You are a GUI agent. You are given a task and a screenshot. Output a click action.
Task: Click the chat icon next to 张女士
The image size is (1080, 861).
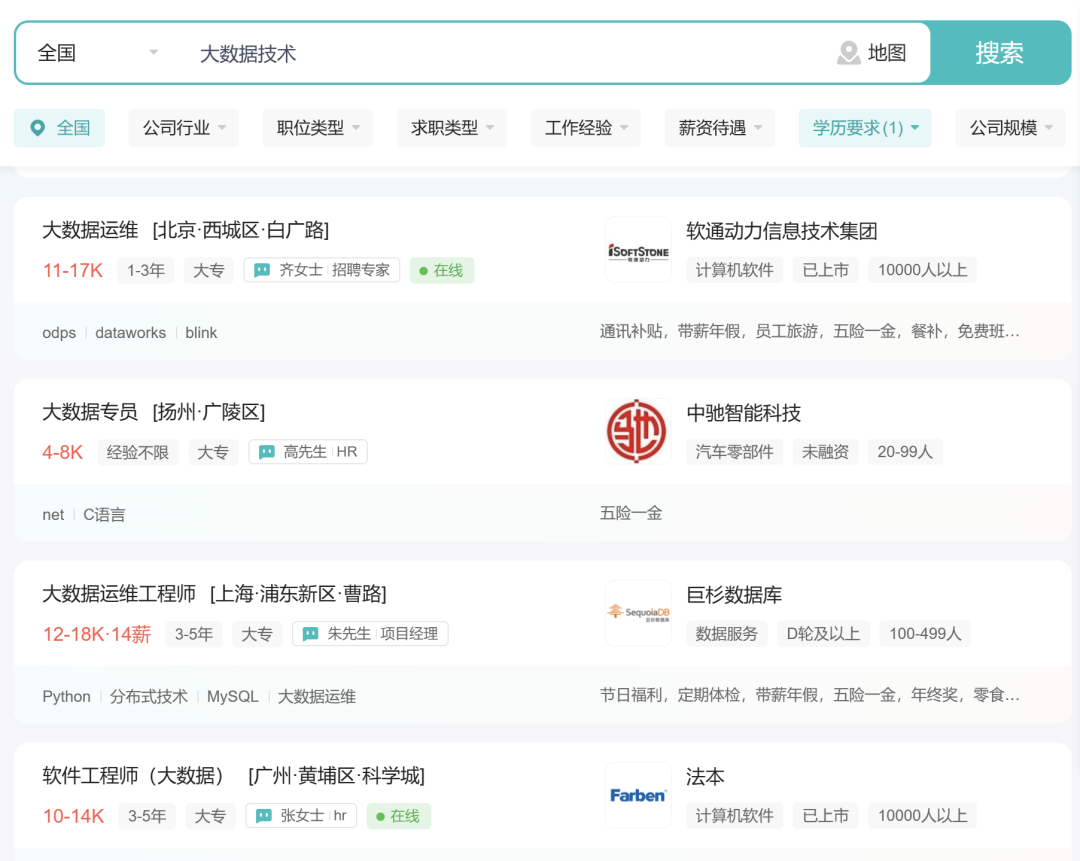[x=264, y=816]
